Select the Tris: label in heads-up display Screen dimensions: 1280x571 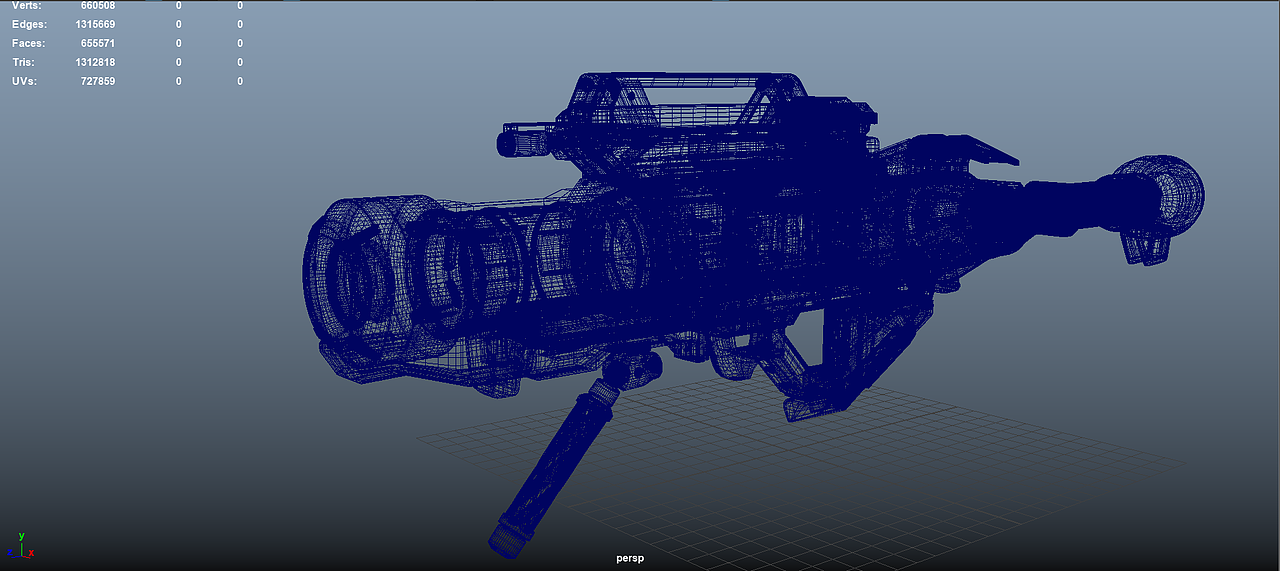(x=23, y=62)
